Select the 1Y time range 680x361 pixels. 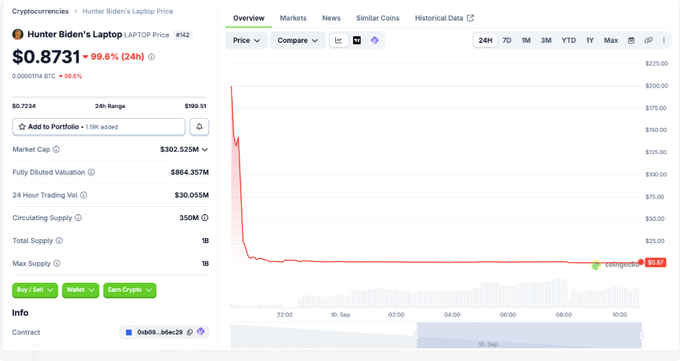pos(590,40)
